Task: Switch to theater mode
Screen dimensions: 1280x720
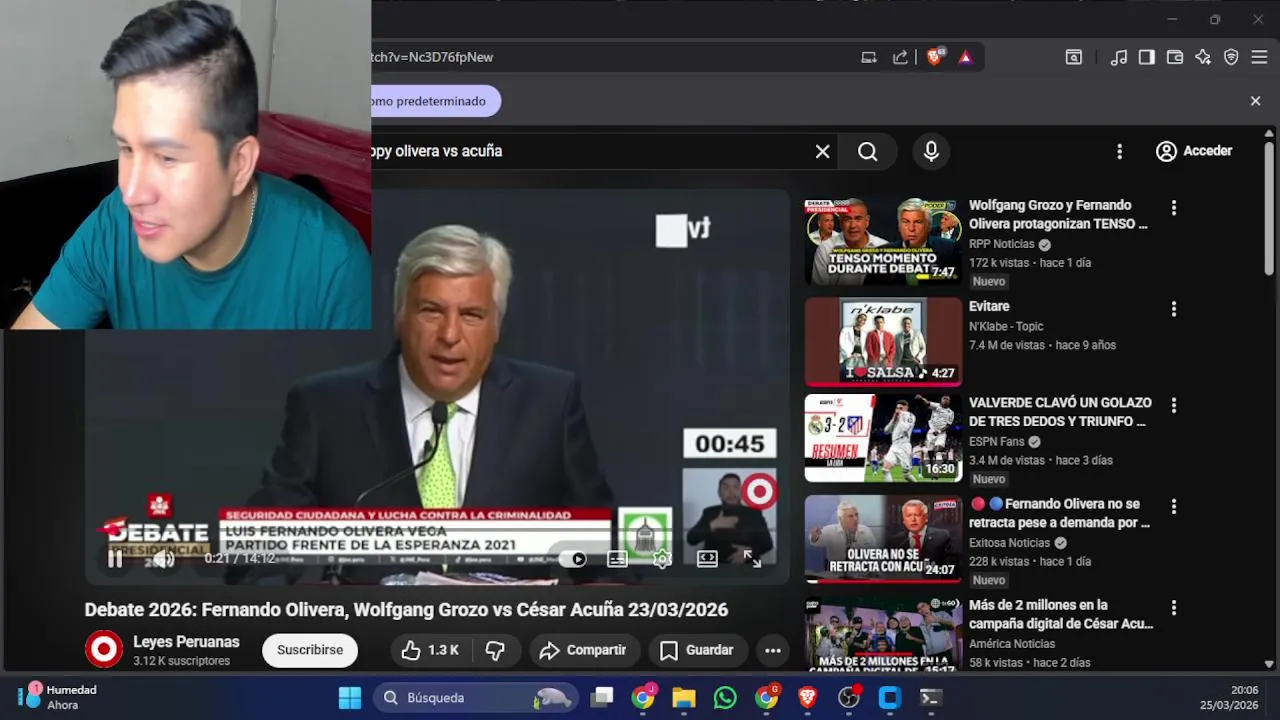Action: (707, 559)
